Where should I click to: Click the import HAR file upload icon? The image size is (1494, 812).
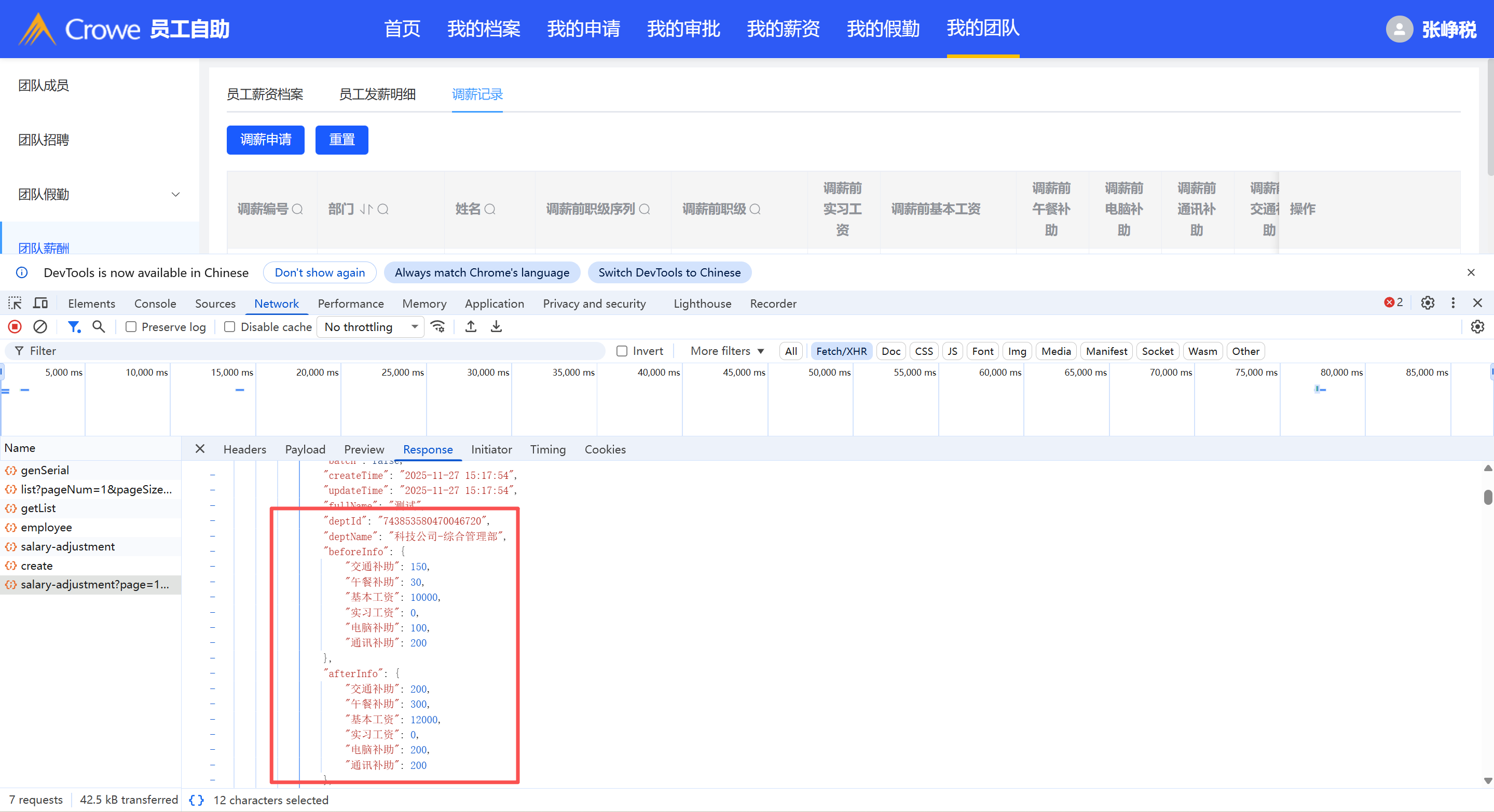point(471,326)
